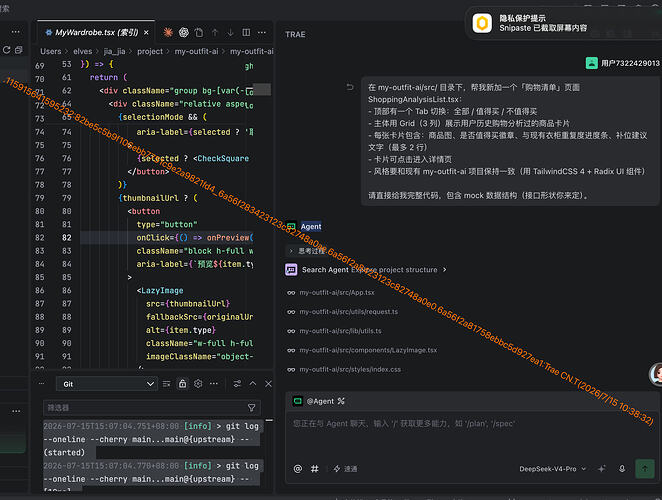Send message with green arrow button
This screenshot has width=662, height=500.
click(x=645, y=469)
